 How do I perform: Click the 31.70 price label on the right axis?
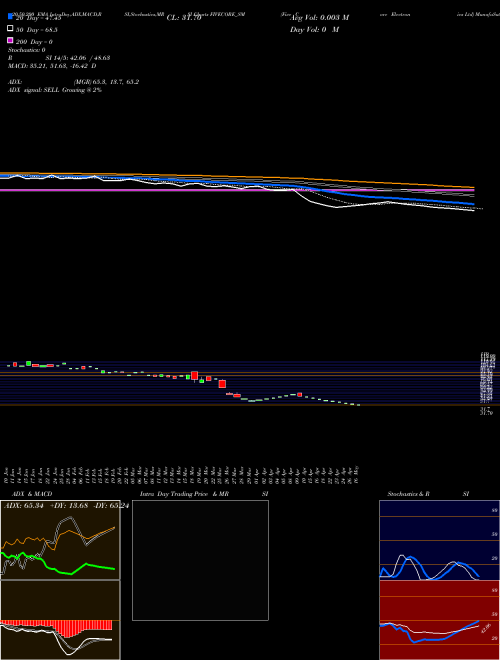(x=486, y=413)
